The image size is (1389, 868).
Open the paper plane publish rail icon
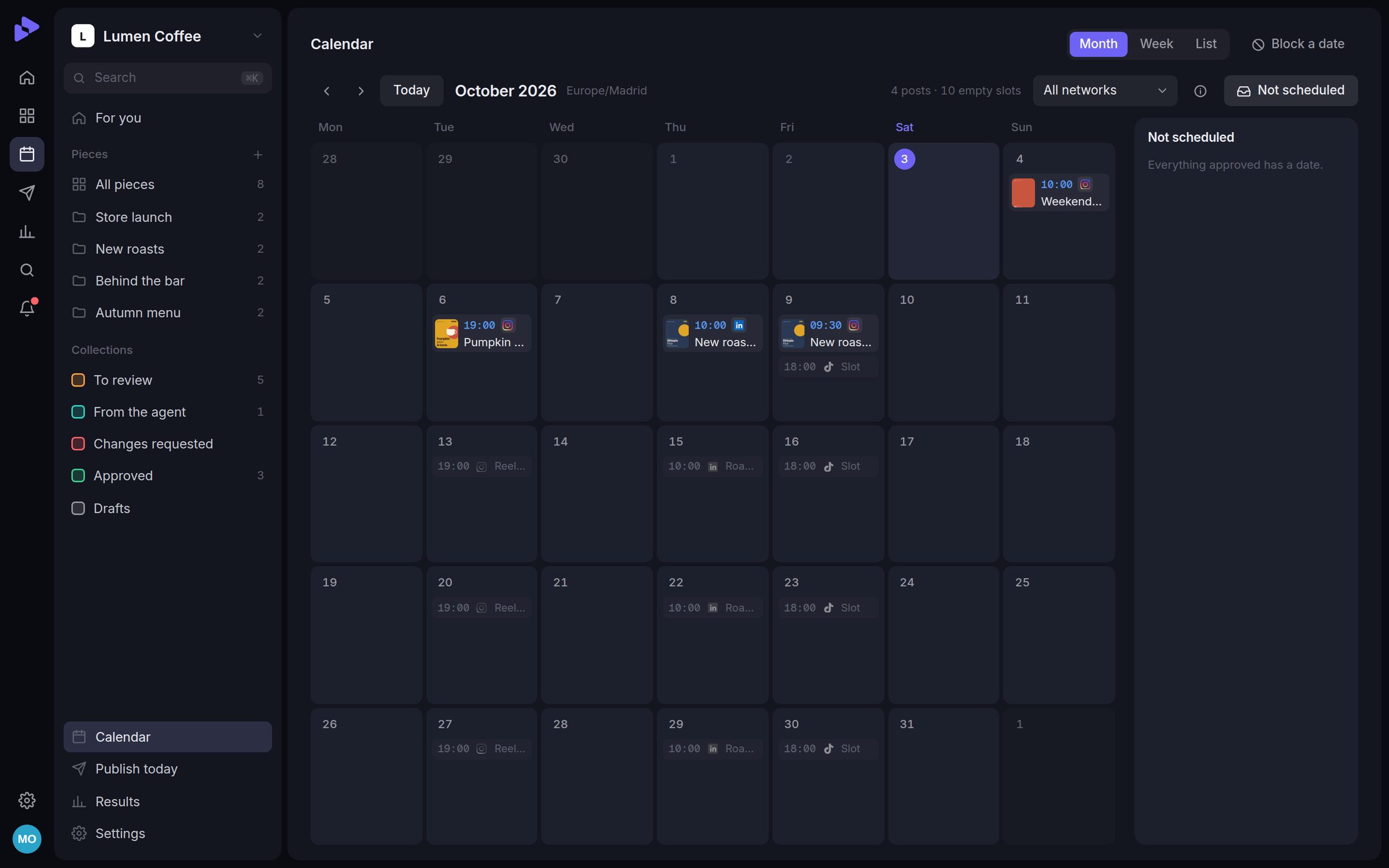27,193
